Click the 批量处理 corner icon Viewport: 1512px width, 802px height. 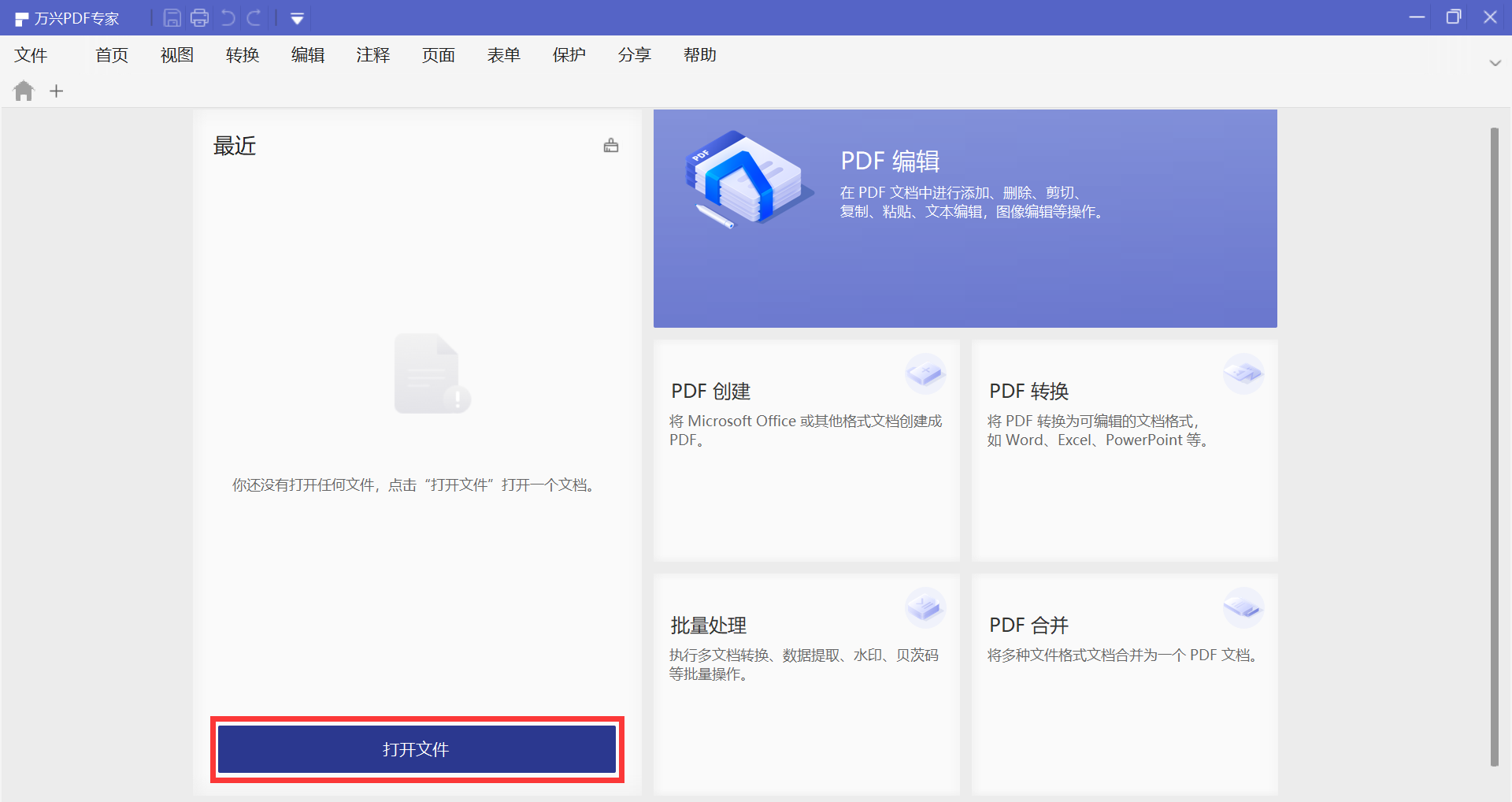point(926,608)
